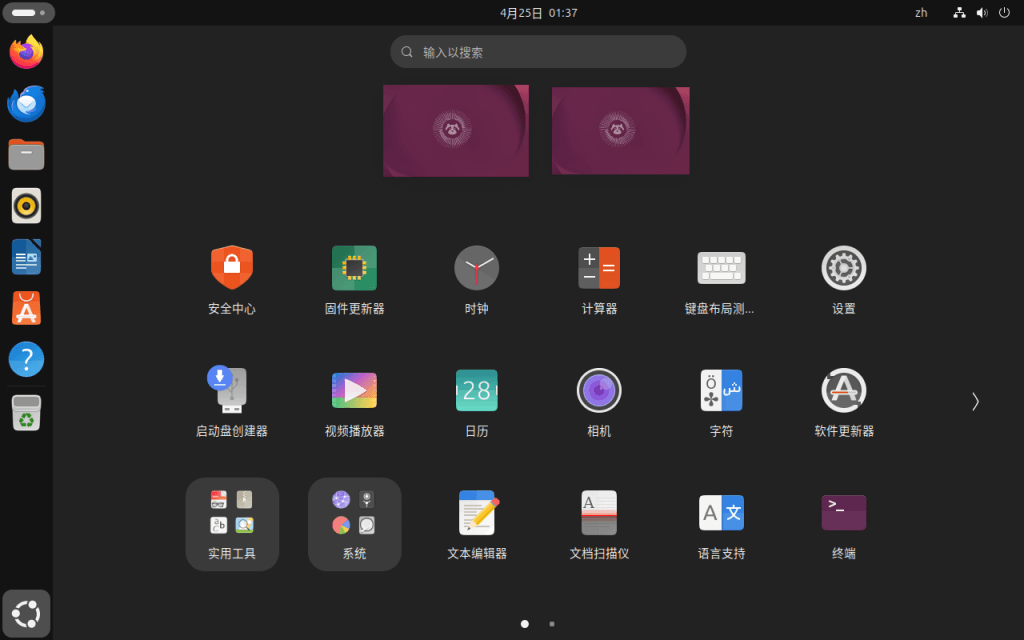The height and width of the screenshot is (640, 1024).
Task: Open LibreOffice Writer from the dock
Action: tap(26, 257)
